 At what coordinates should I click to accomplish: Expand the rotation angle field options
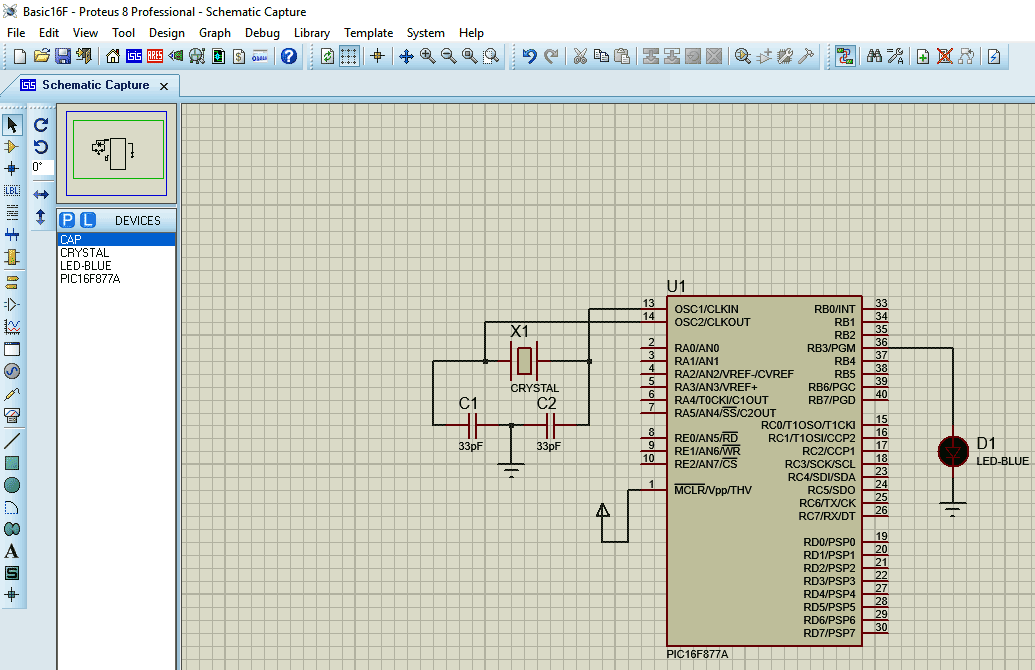(42, 167)
